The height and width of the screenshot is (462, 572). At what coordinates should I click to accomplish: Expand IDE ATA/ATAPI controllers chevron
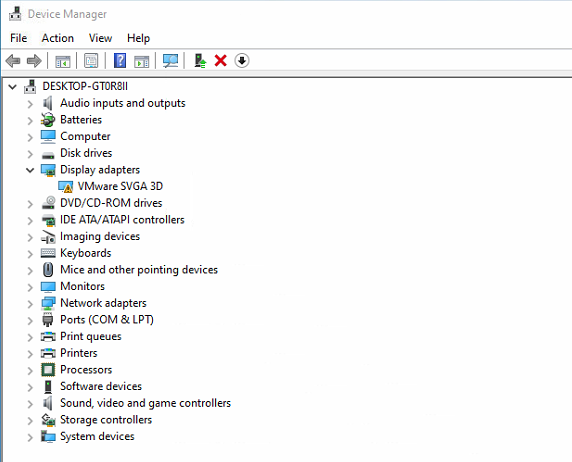[30, 220]
